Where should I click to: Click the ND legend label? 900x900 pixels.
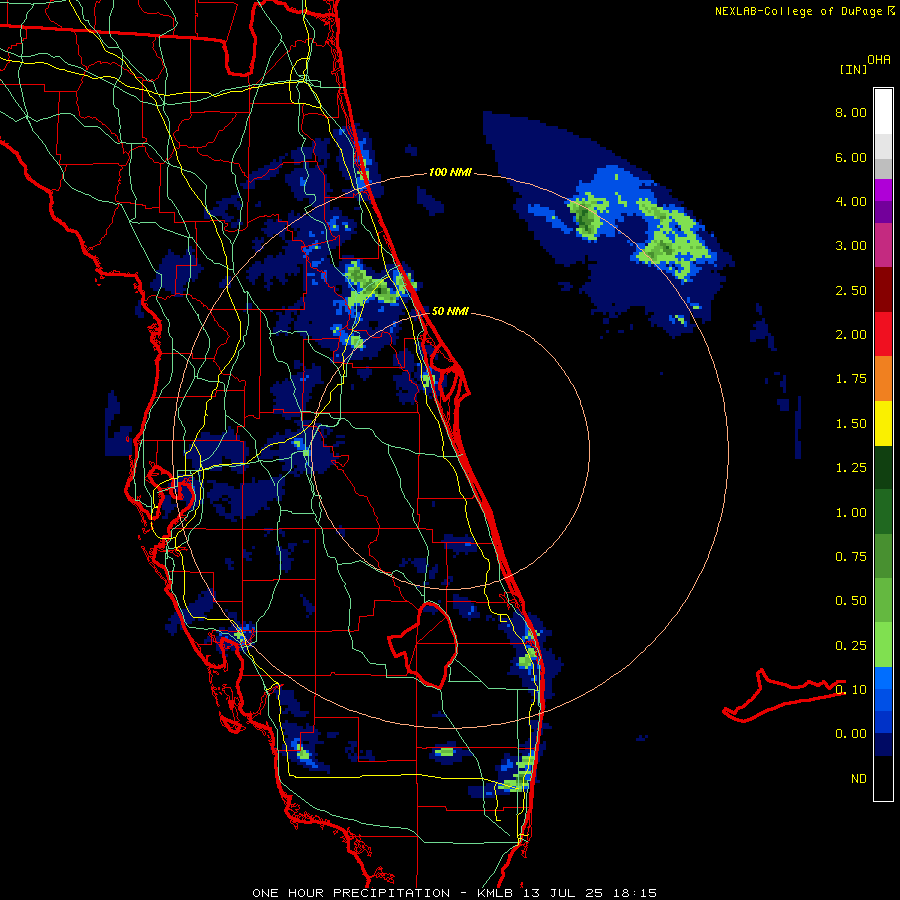coord(859,779)
